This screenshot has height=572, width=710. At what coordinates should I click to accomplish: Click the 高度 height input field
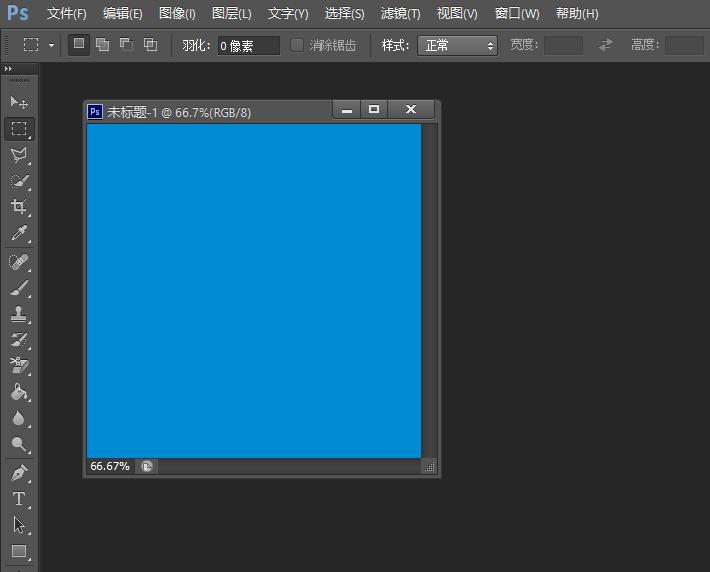point(684,45)
